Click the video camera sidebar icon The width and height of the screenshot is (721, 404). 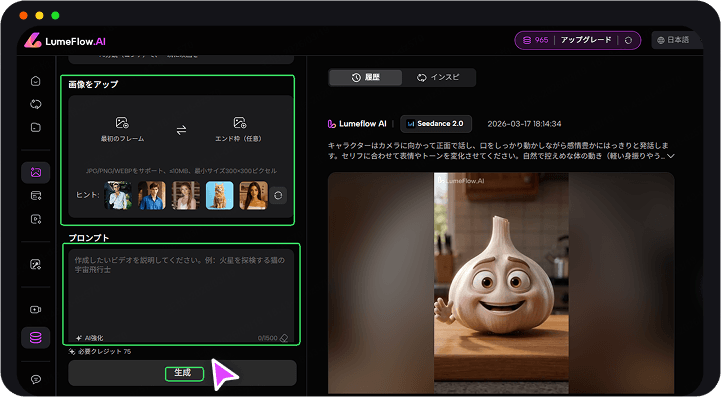click(35, 309)
